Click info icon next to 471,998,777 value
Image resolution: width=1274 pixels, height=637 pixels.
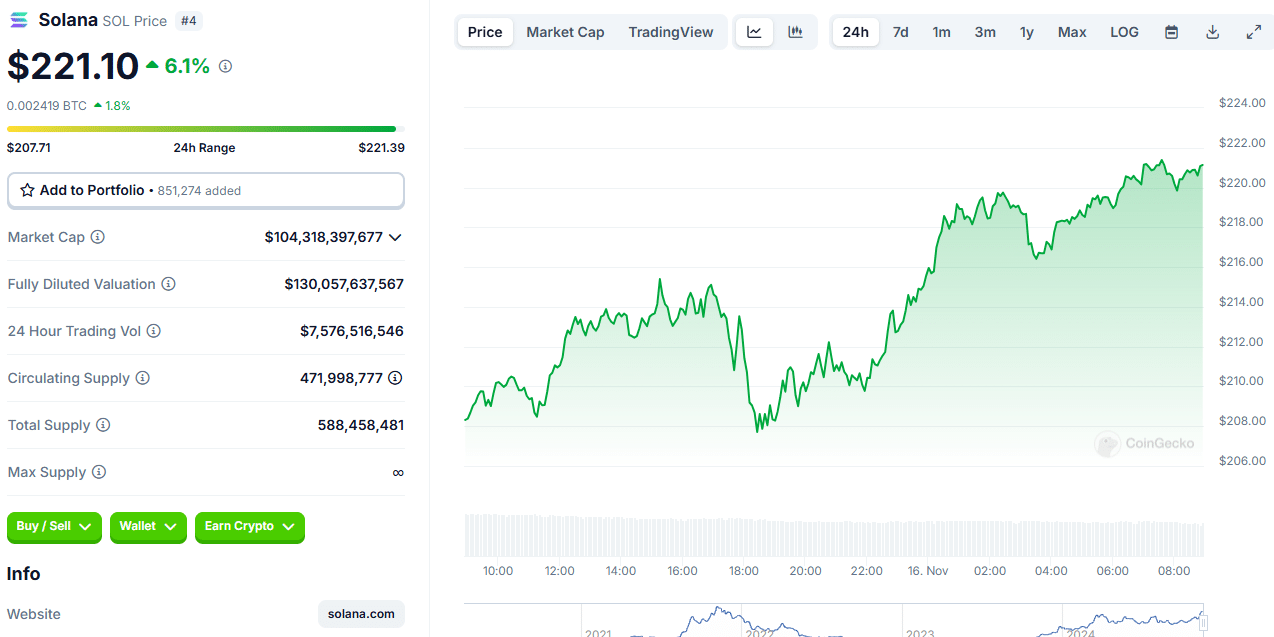pos(396,378)
